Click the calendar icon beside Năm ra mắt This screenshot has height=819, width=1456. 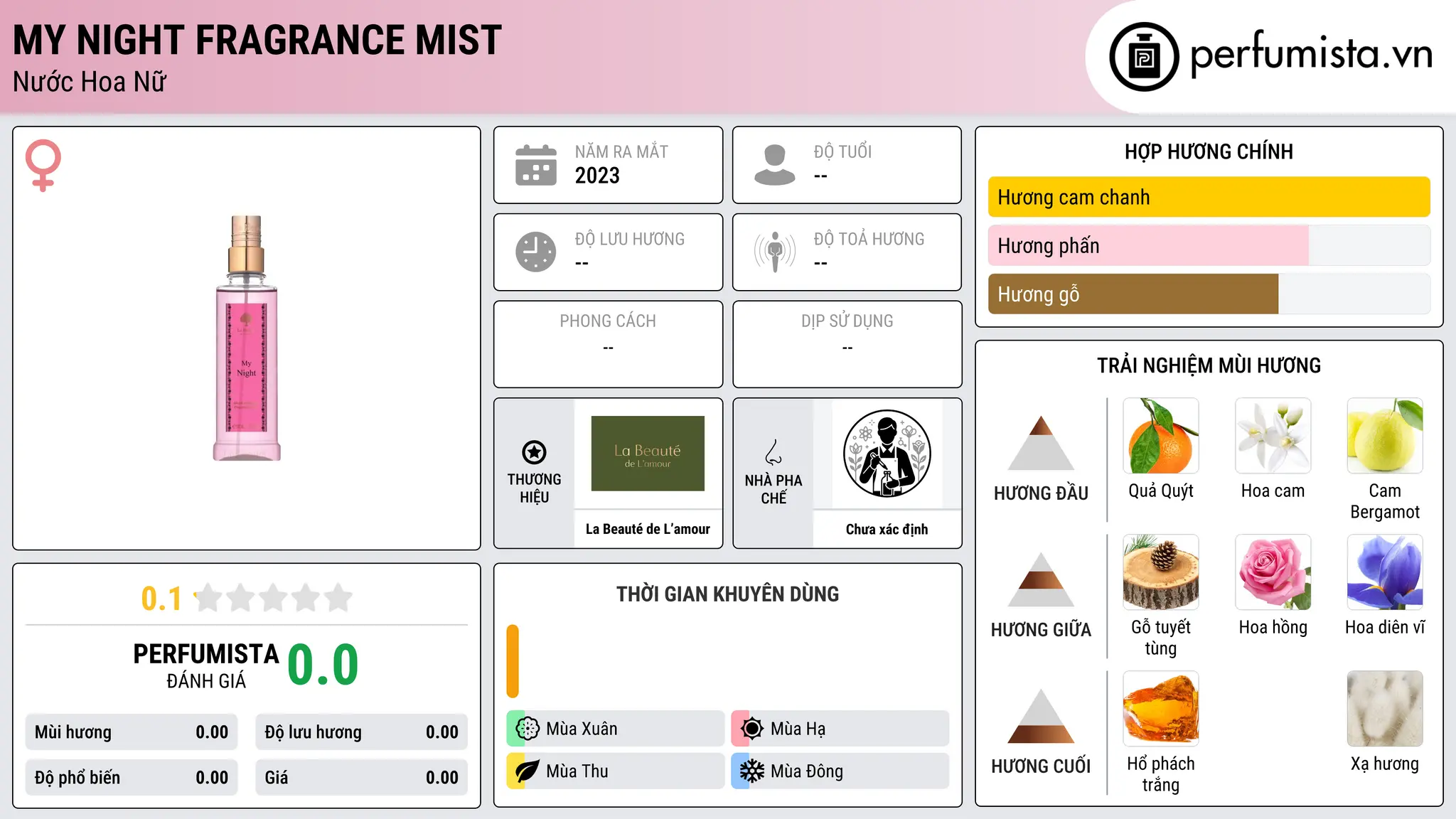[x=536, y=165]
